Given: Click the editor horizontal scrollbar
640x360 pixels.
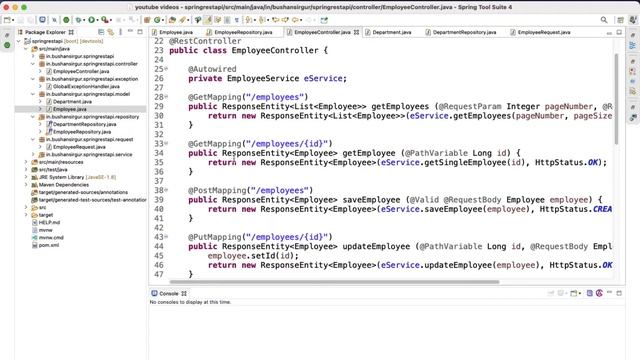Looking at the screenshot, I should (x=334, y=282).
